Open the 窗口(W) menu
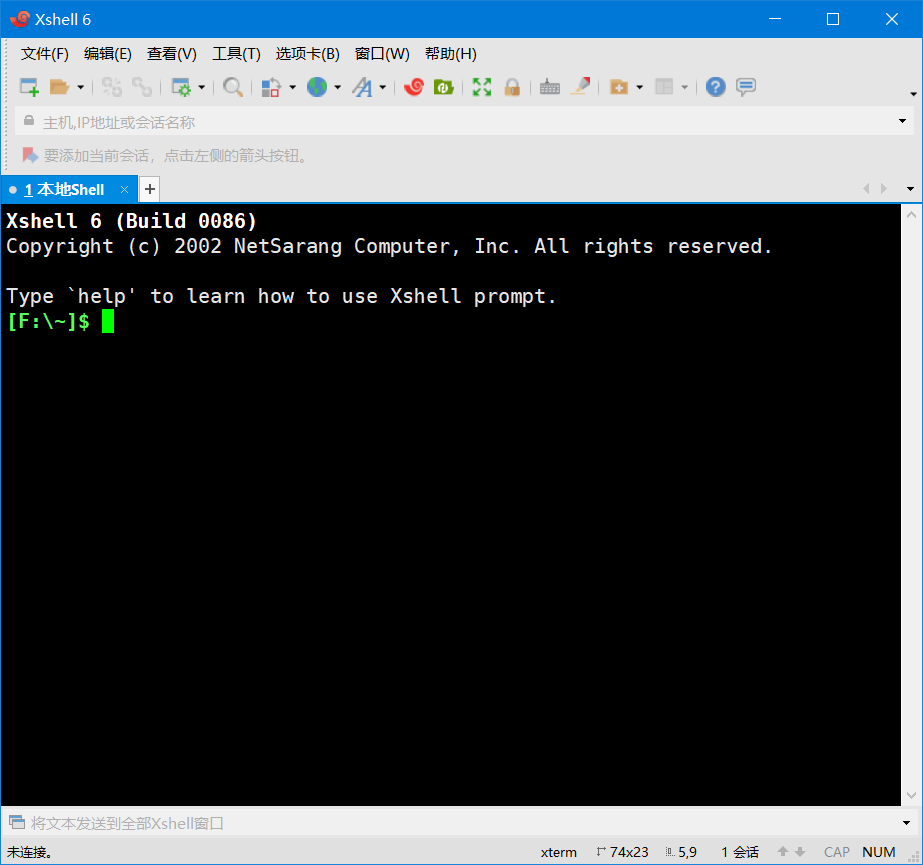The height and width of the screenshot is (865, 923). (382, 54)
